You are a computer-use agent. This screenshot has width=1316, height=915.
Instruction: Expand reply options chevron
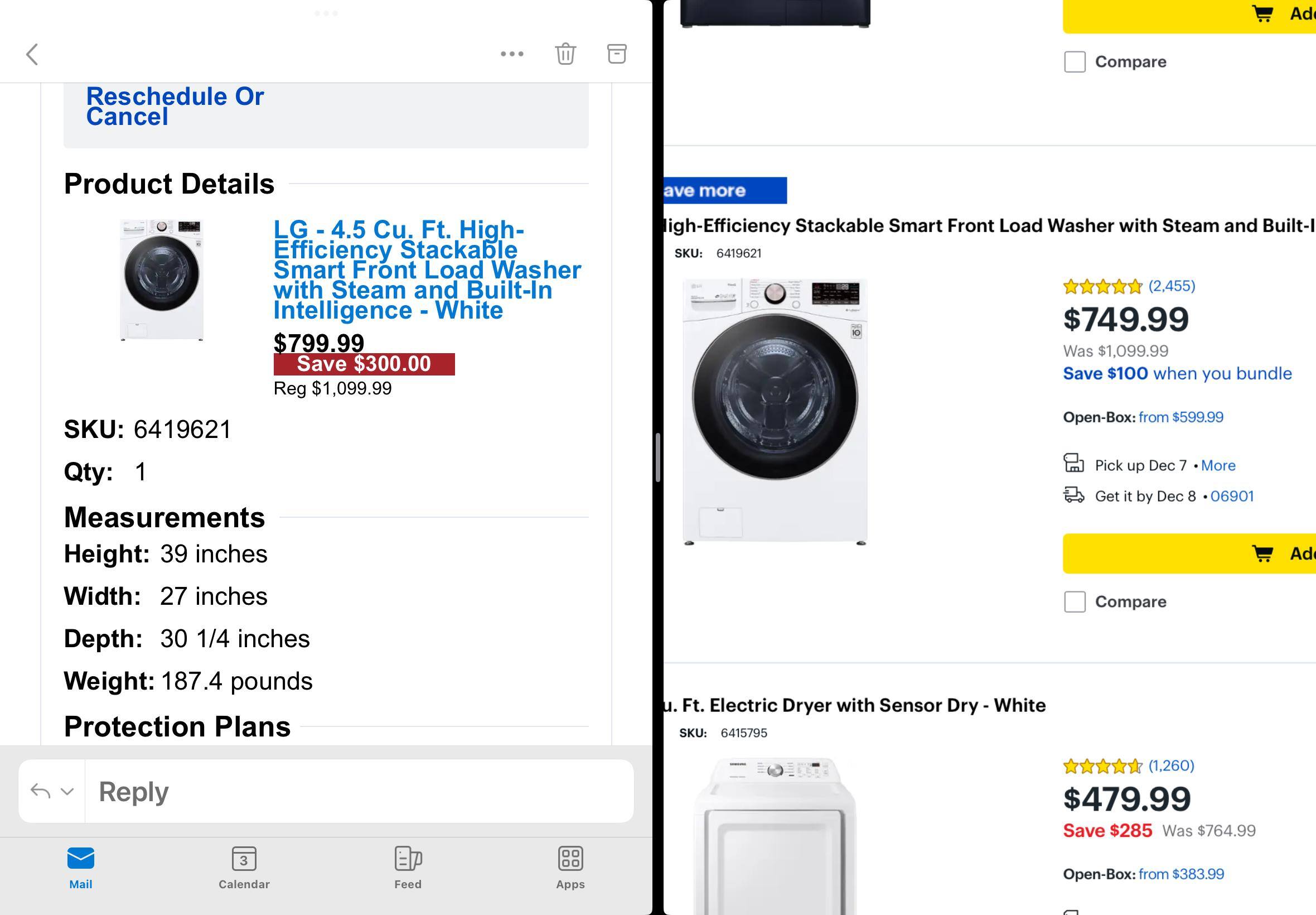[x=67, y=792]
